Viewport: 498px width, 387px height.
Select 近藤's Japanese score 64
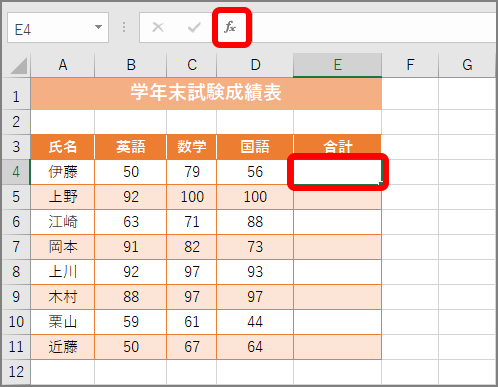pos(255,347)
